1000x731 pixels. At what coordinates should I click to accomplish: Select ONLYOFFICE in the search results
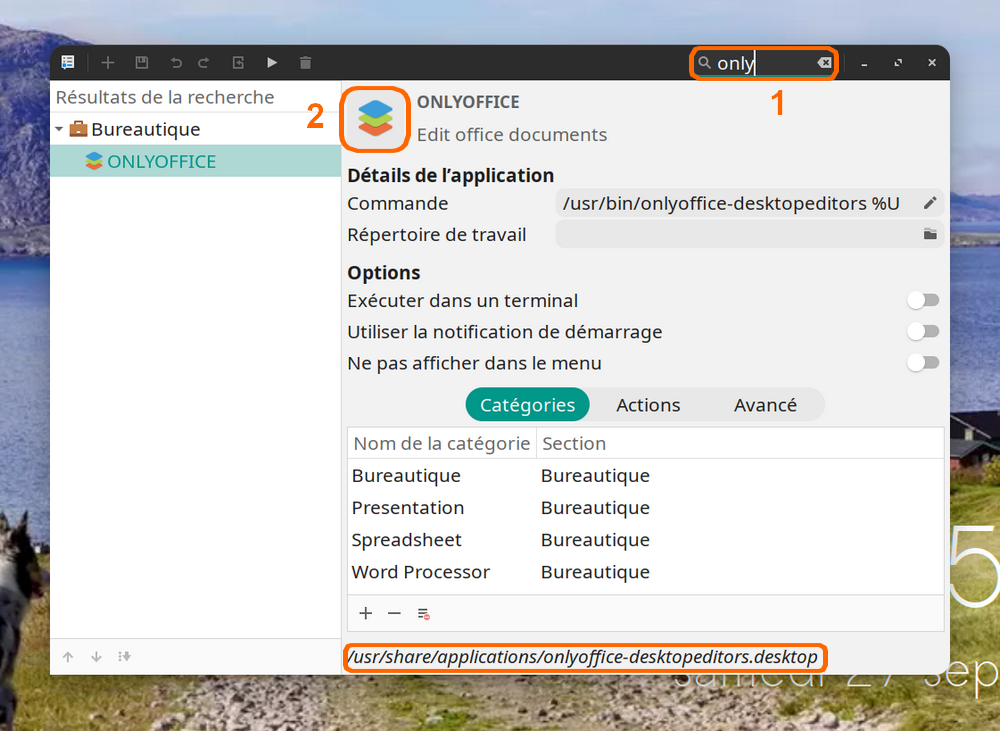(x=161, y=161)
